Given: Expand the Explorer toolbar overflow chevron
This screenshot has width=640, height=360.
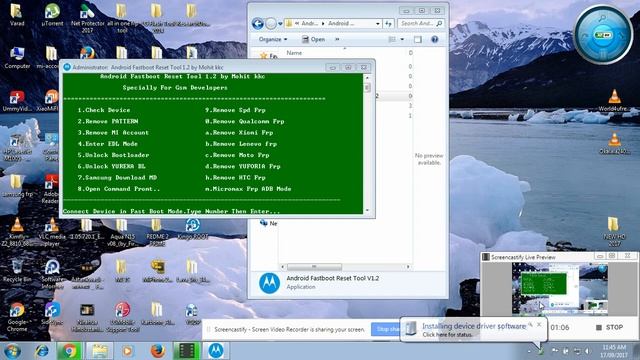Looking at the screenshot, I should (x=337, y=39).
